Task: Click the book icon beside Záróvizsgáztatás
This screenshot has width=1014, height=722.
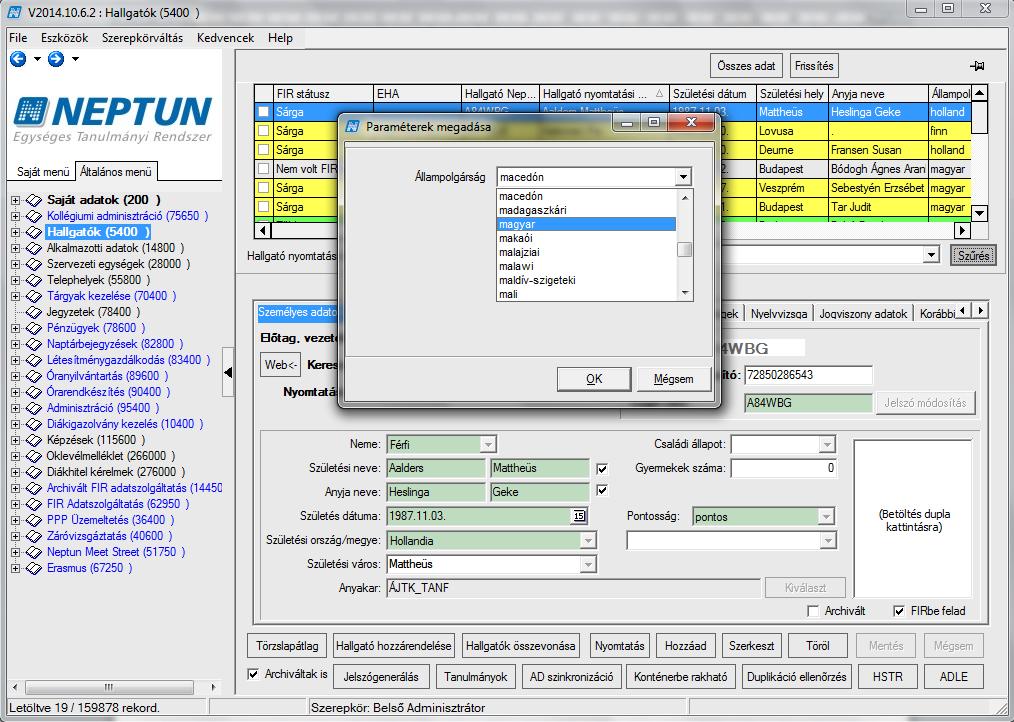Action: pos(34,536)
